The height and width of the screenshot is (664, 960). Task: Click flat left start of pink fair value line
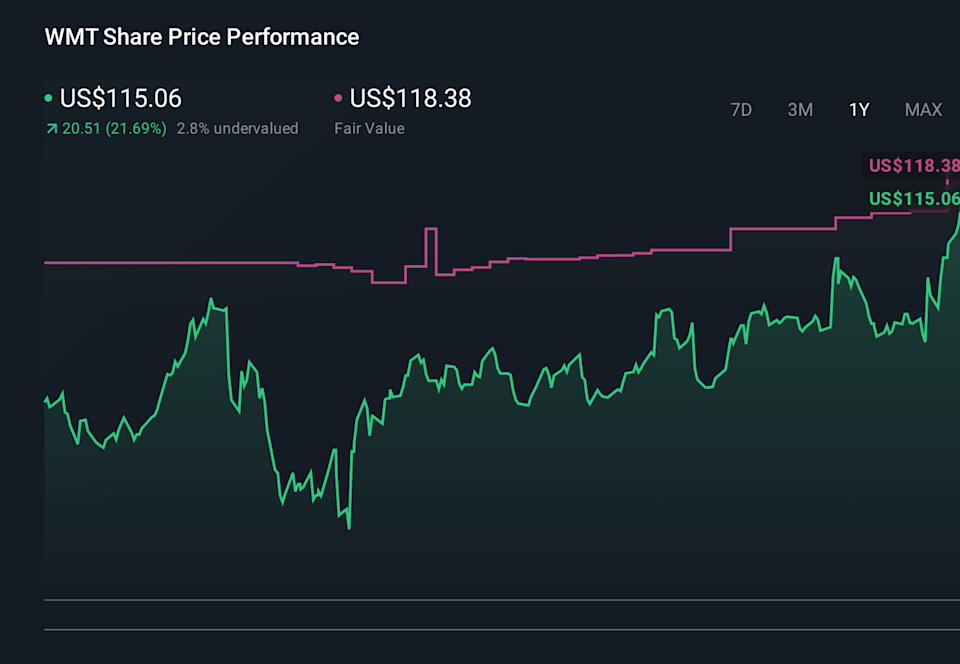click(150, 263)
